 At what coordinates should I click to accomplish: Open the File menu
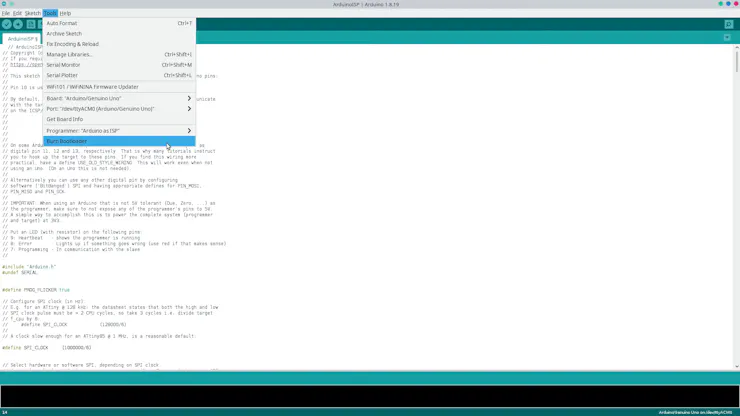click(6, 13)
